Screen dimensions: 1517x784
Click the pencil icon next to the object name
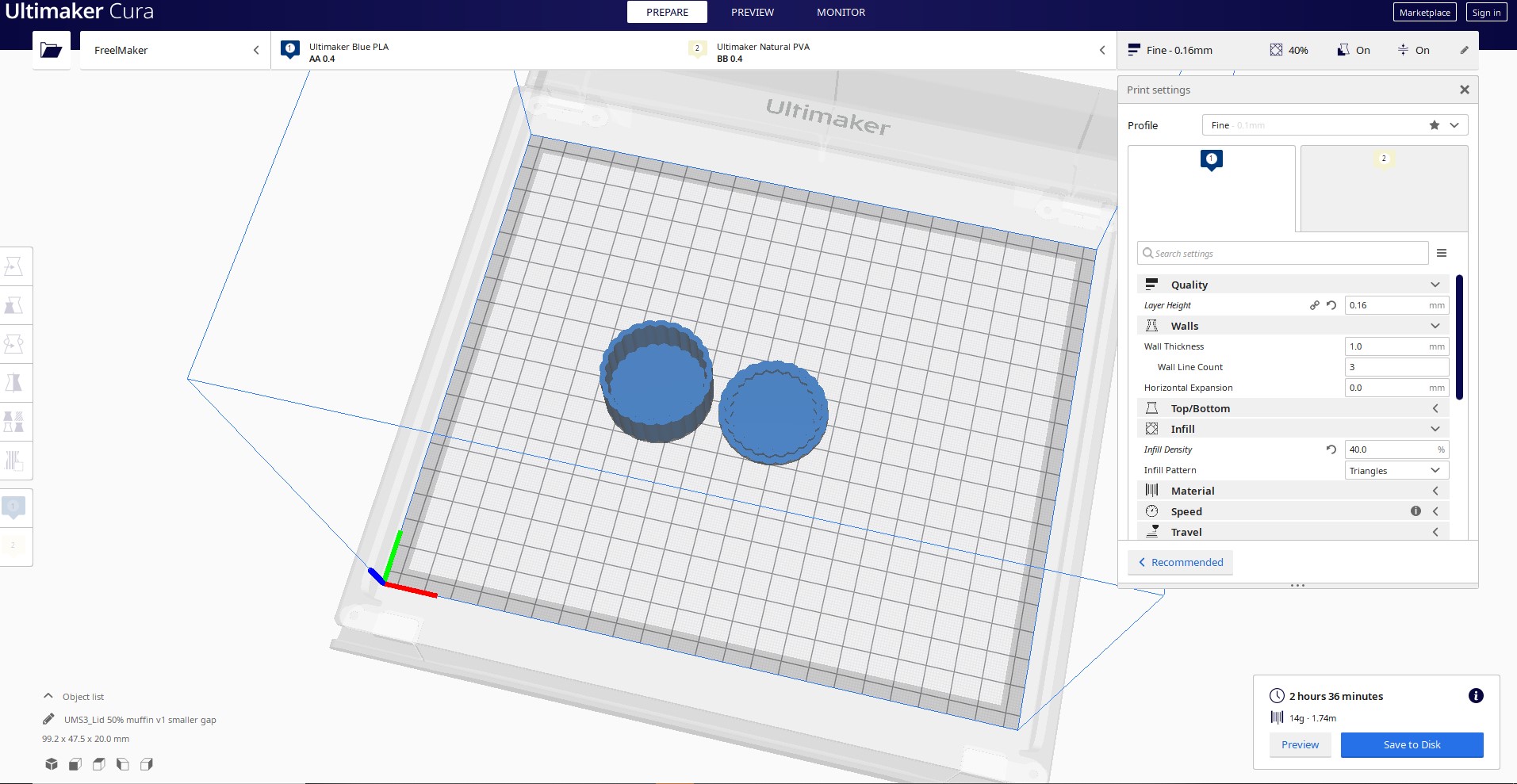click(48, 719)
